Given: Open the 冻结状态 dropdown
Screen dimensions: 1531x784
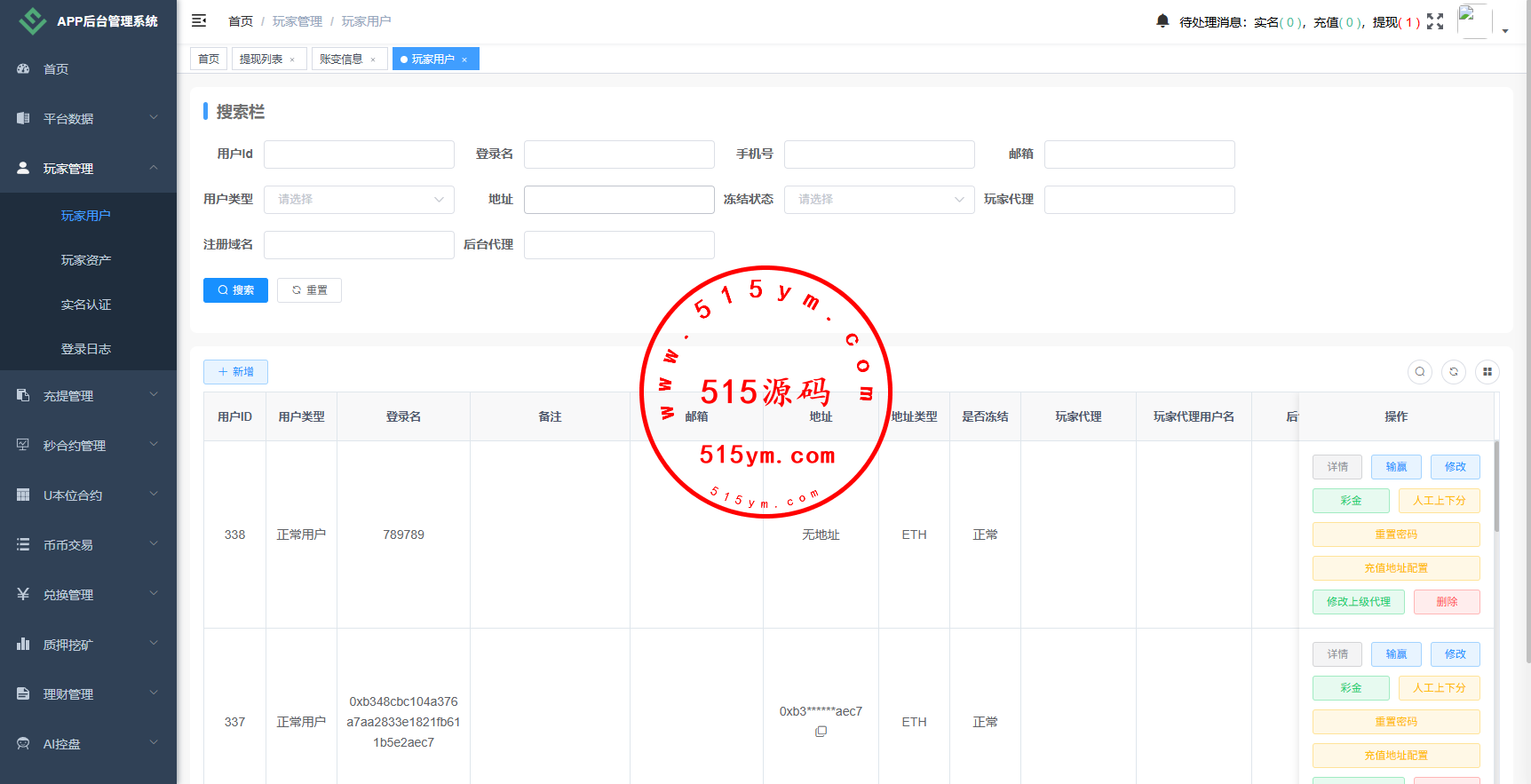Looking at the screenshot, I should tap(879, 200).
